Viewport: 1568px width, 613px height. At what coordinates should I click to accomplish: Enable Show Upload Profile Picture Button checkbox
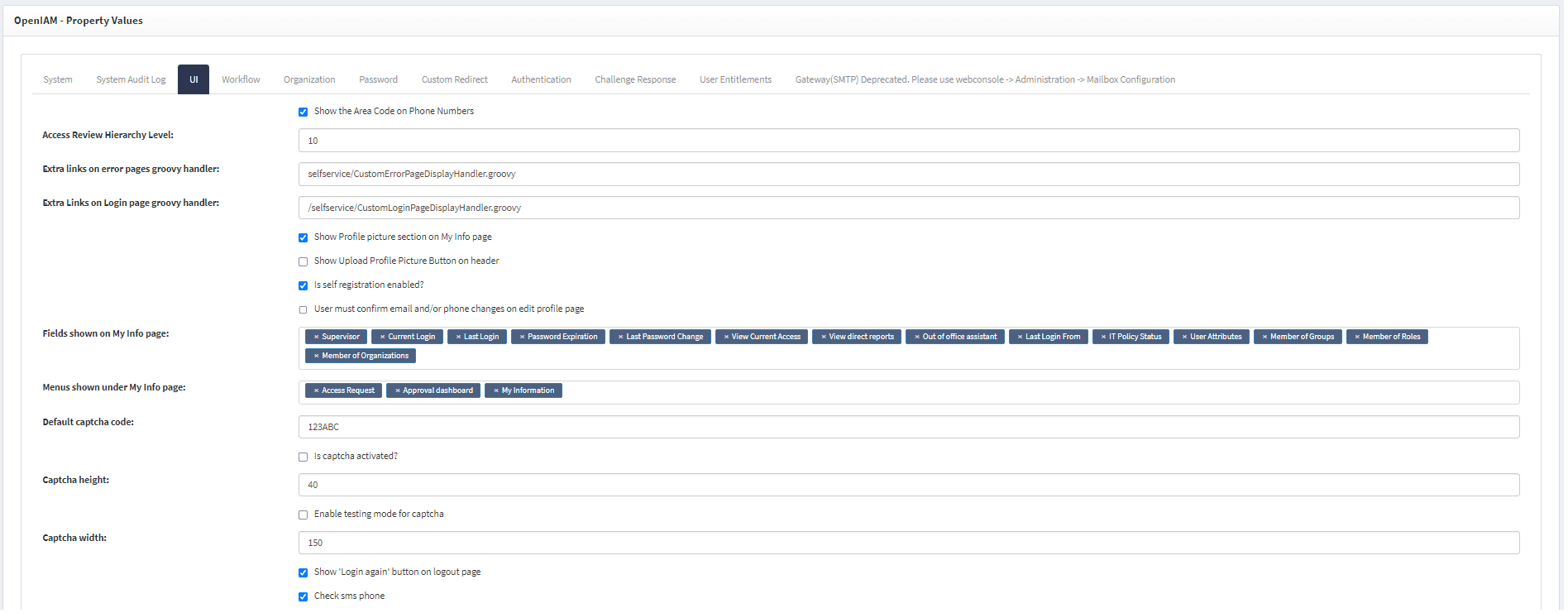tap(303, 262)
